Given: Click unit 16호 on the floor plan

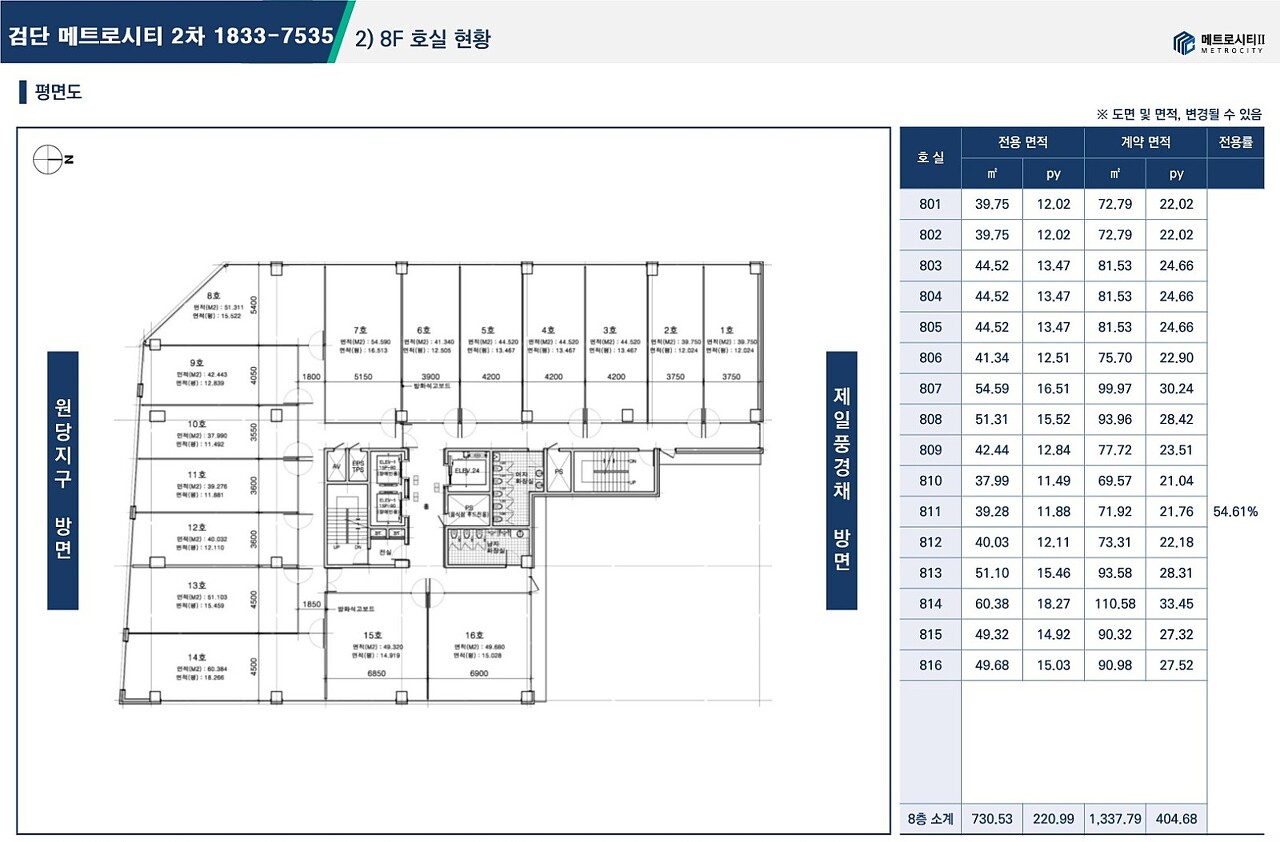Looking at the screenshot, I should pos(474,636).
